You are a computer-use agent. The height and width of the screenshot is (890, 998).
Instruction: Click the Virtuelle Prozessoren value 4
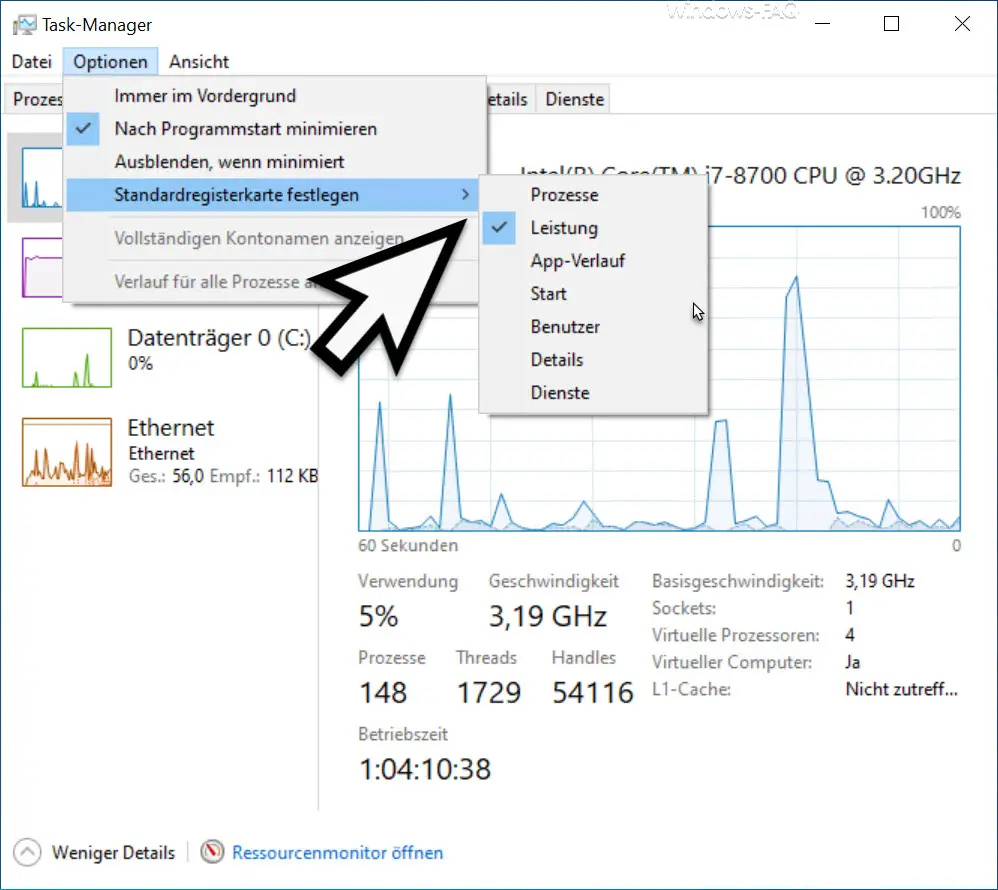(850, 635)
